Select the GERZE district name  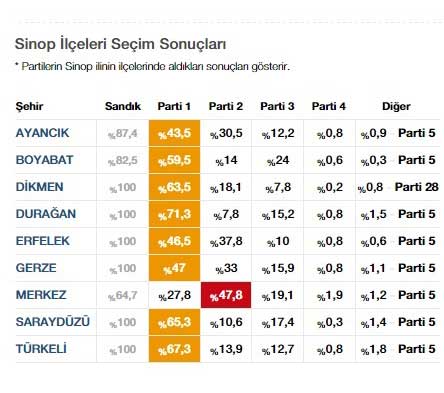tap(36, 268)
